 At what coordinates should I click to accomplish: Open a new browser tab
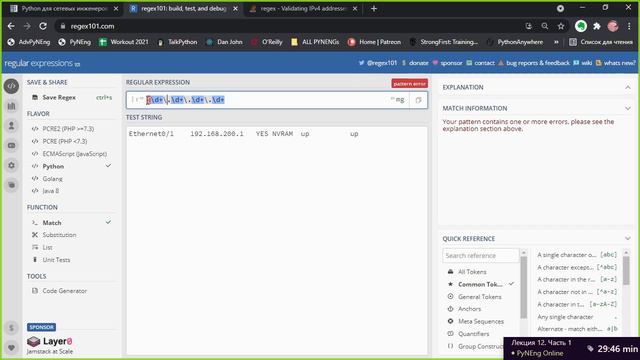point(374,9)
